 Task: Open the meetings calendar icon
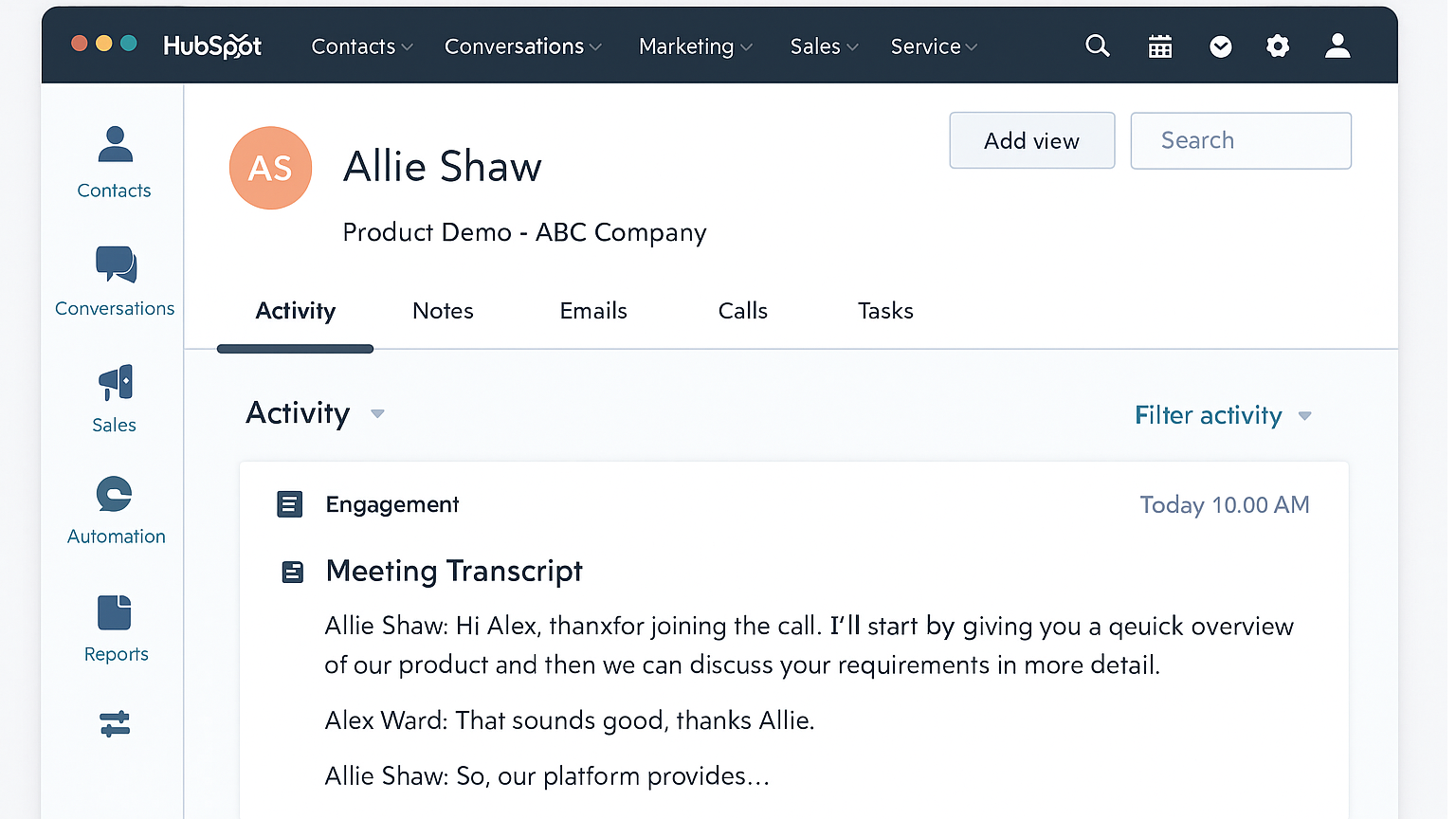1159,45
